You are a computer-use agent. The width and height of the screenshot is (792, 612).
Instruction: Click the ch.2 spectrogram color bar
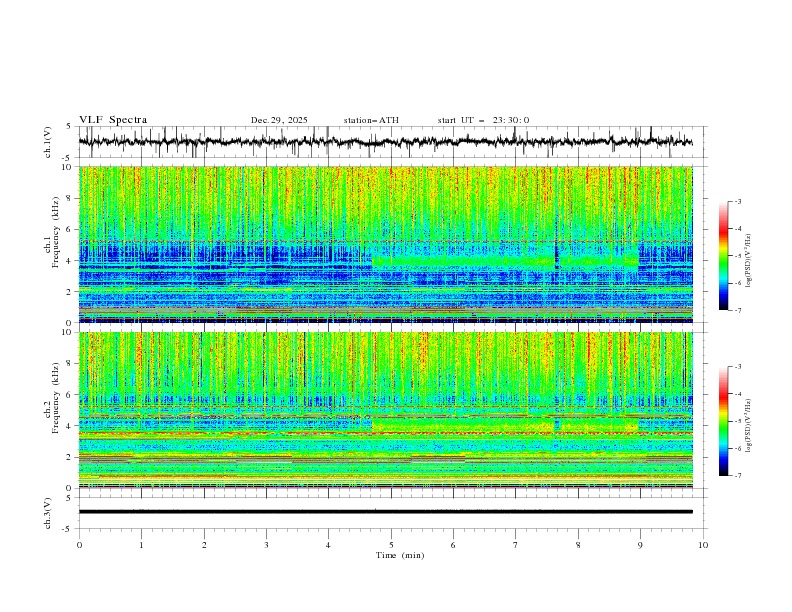point(723,421)
